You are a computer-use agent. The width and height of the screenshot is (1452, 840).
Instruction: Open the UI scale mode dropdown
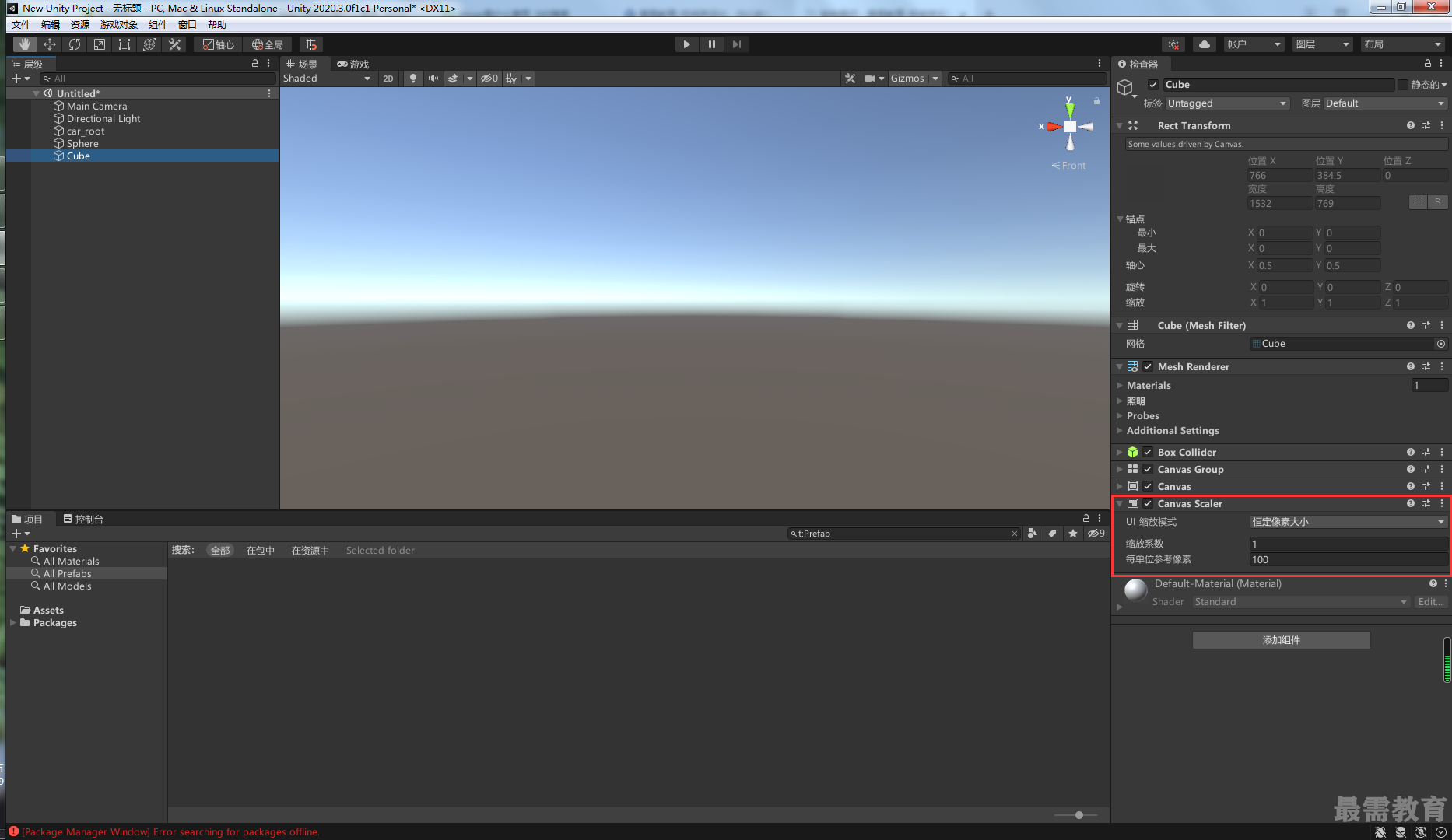1349,522
